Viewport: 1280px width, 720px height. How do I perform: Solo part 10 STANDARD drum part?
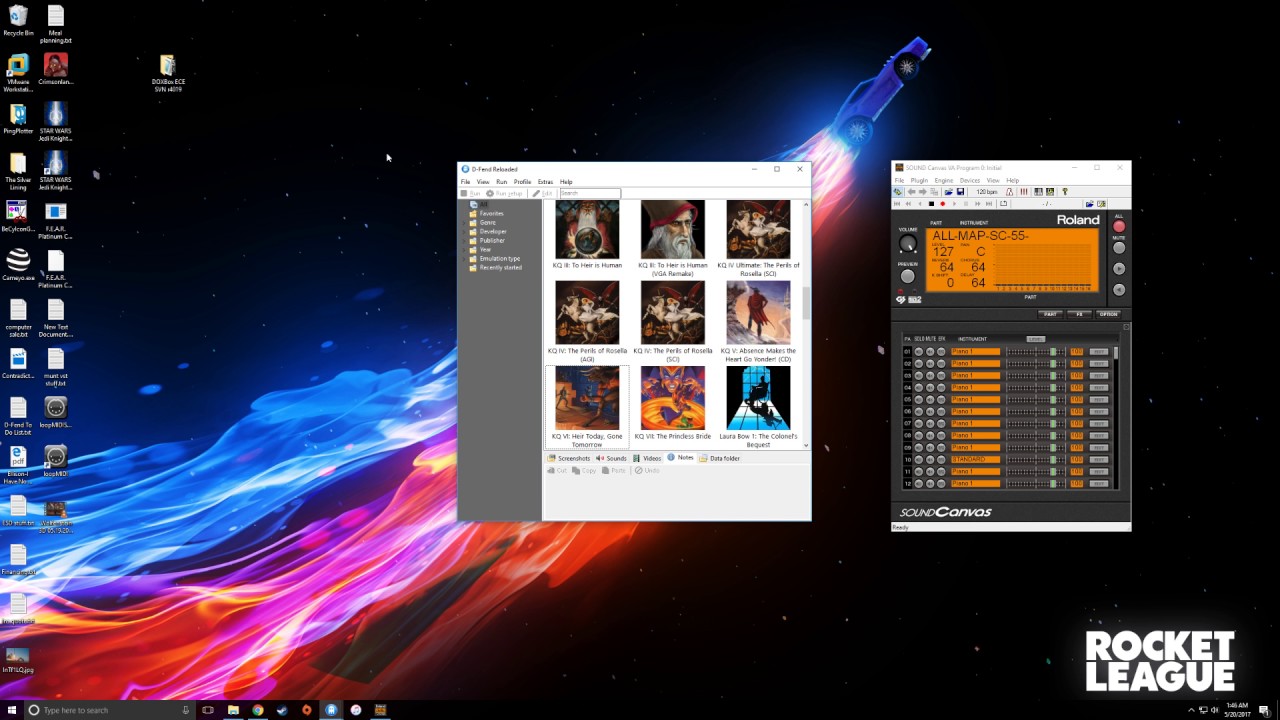coord(919,460)
